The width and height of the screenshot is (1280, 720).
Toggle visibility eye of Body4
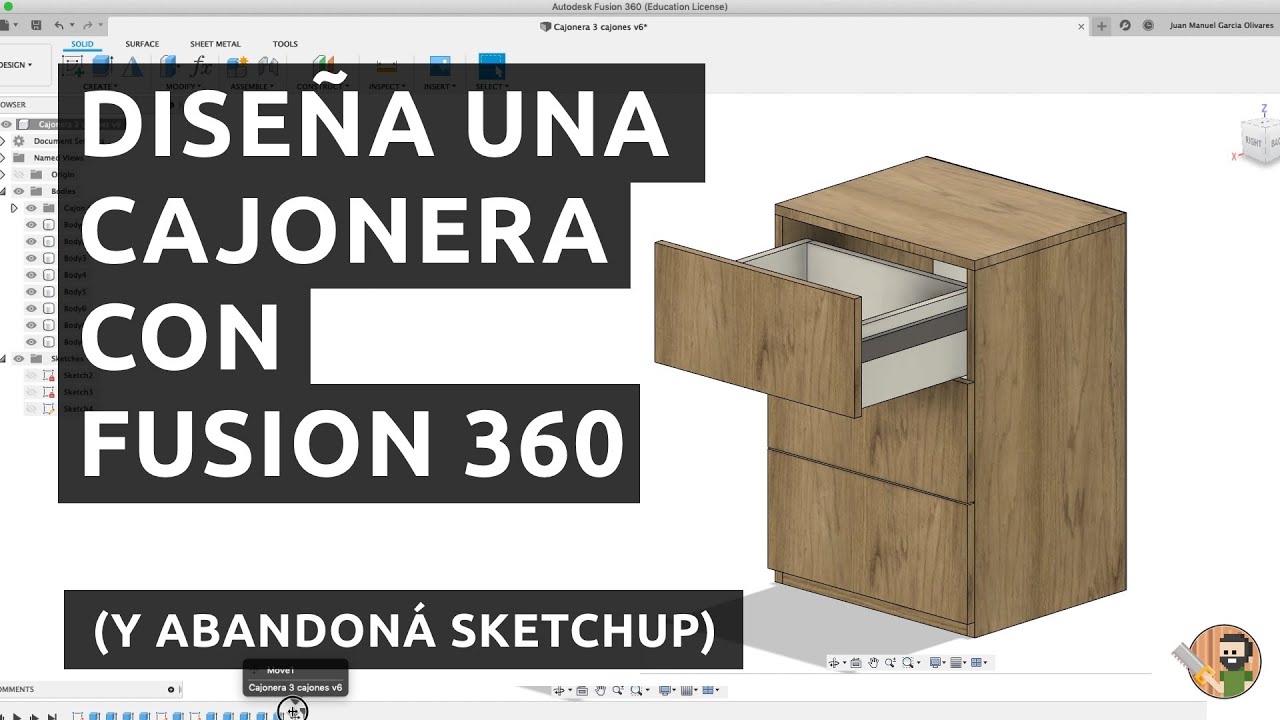coord(31,275)
